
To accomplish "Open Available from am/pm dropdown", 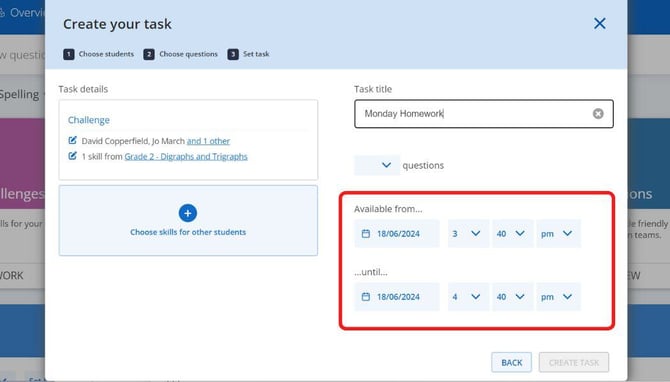I will [558, 233].
